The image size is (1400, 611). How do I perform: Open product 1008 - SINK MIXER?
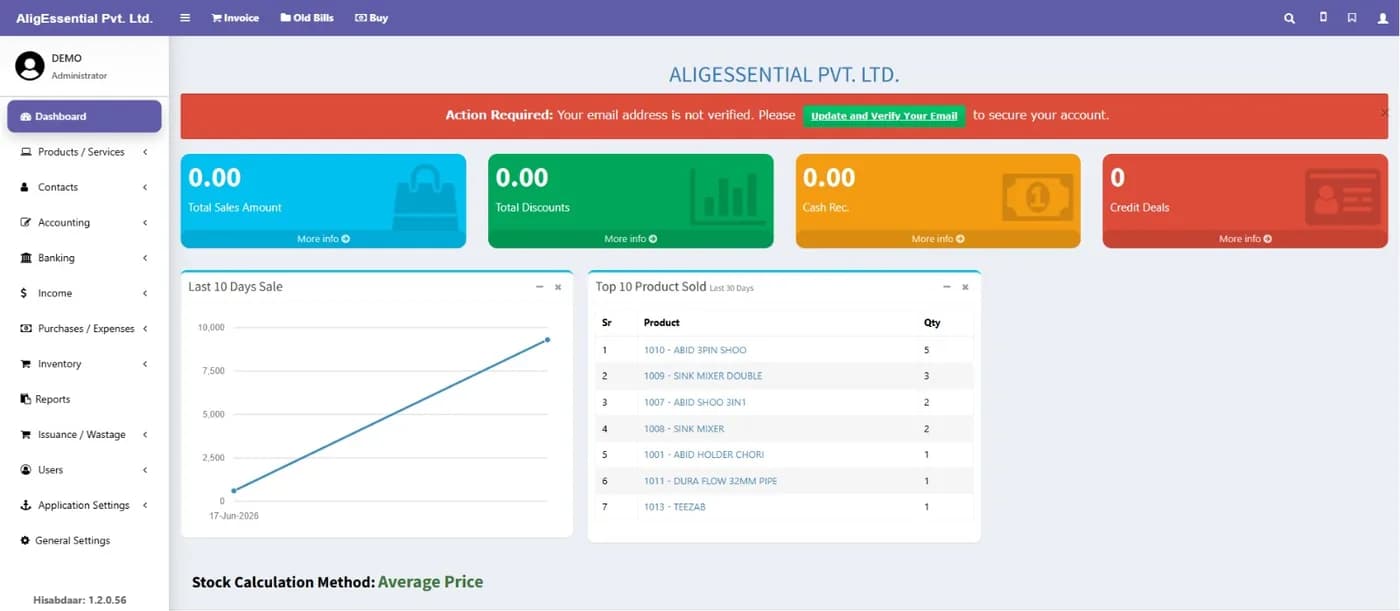684,429
